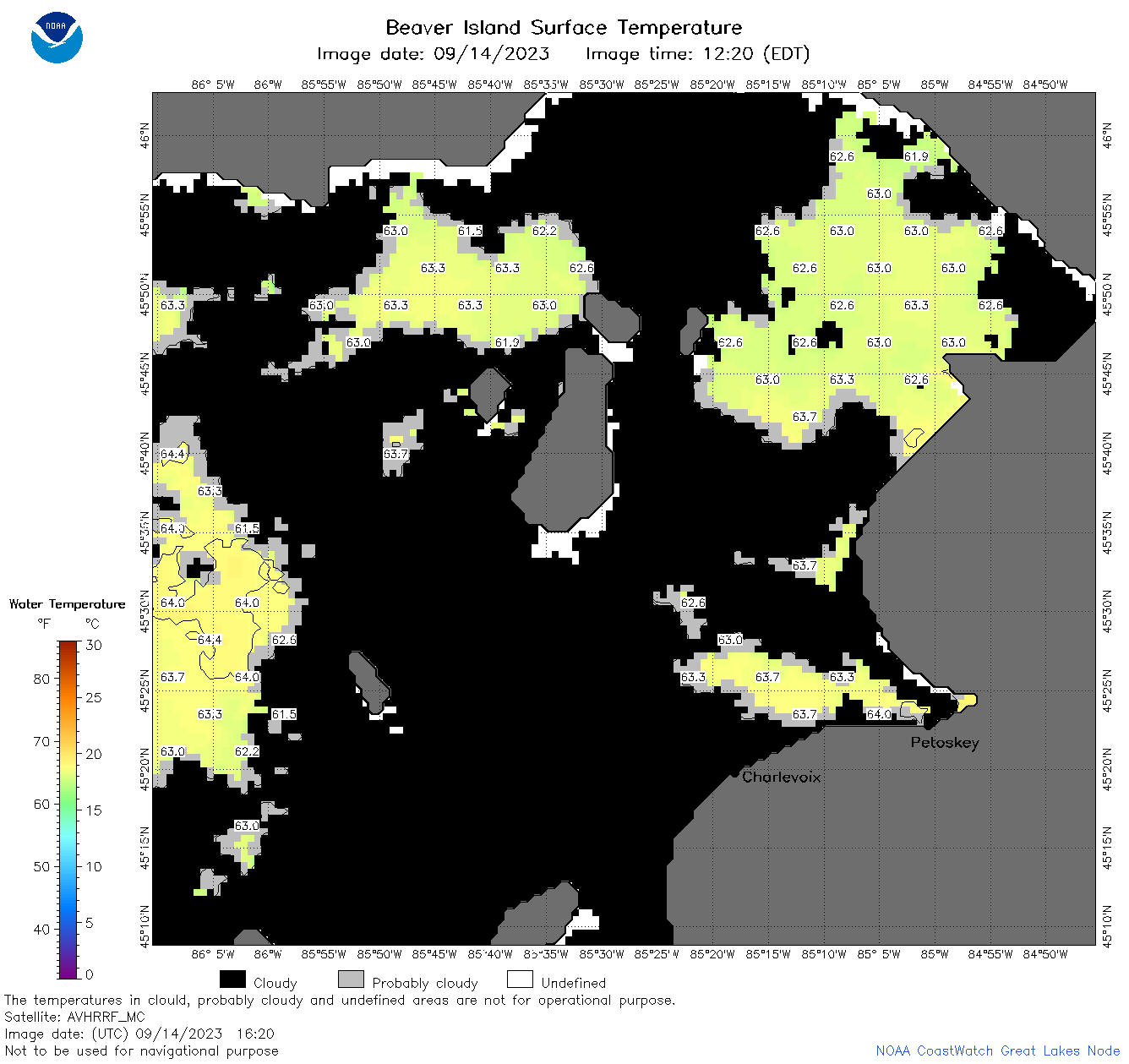Click the °C unit label on the legend
1129x1064 pixels.
(x=92, y=624)
